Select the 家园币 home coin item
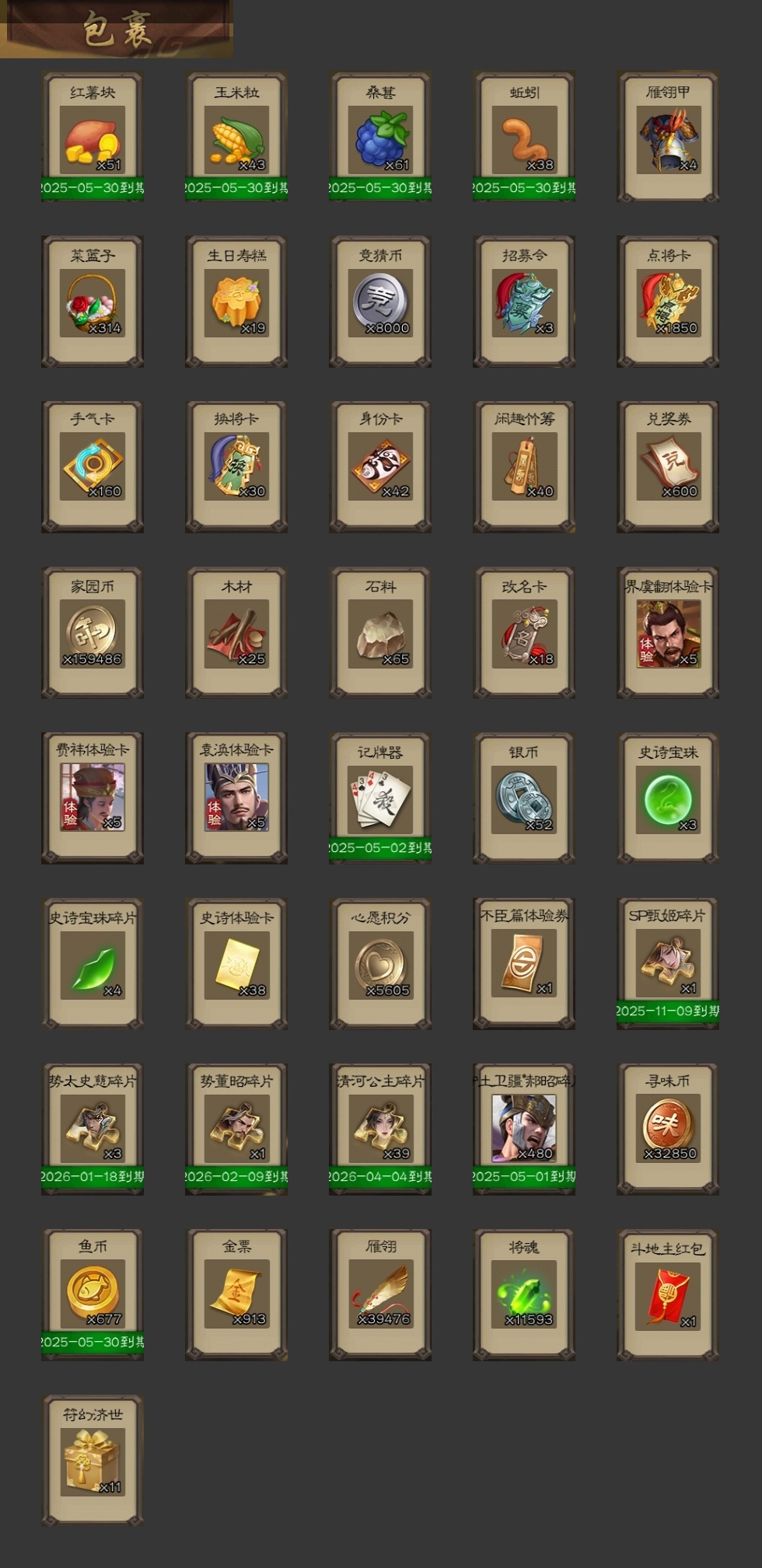Image resolution: width=762 pixels, height=1568 pixels. (x=93, y=633)
